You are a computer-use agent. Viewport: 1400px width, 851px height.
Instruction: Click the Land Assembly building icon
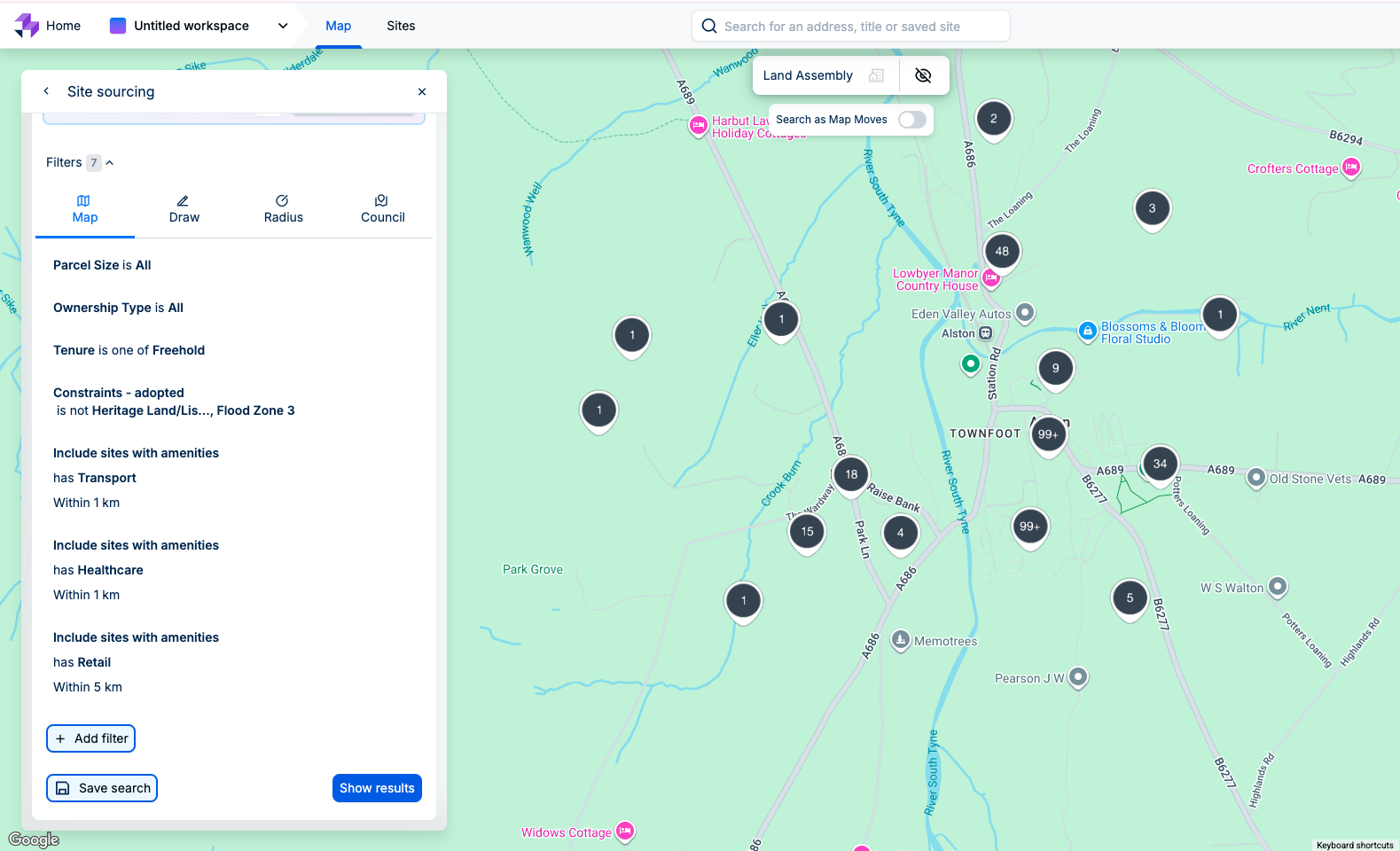[876, 75]
